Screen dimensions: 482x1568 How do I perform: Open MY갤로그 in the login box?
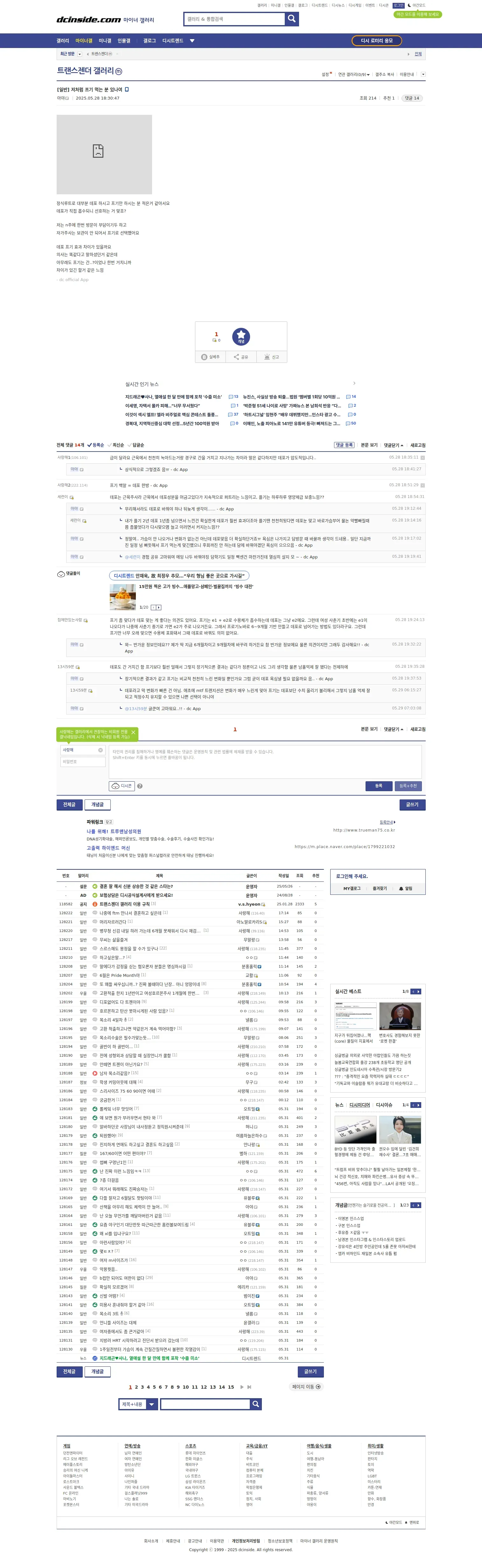point(352,889)
